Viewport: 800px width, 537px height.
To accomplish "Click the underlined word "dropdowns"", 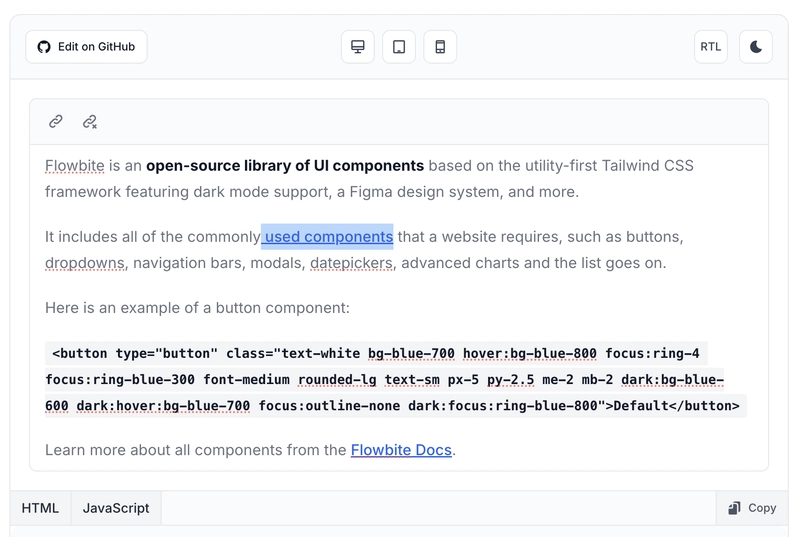I will 85,263.
